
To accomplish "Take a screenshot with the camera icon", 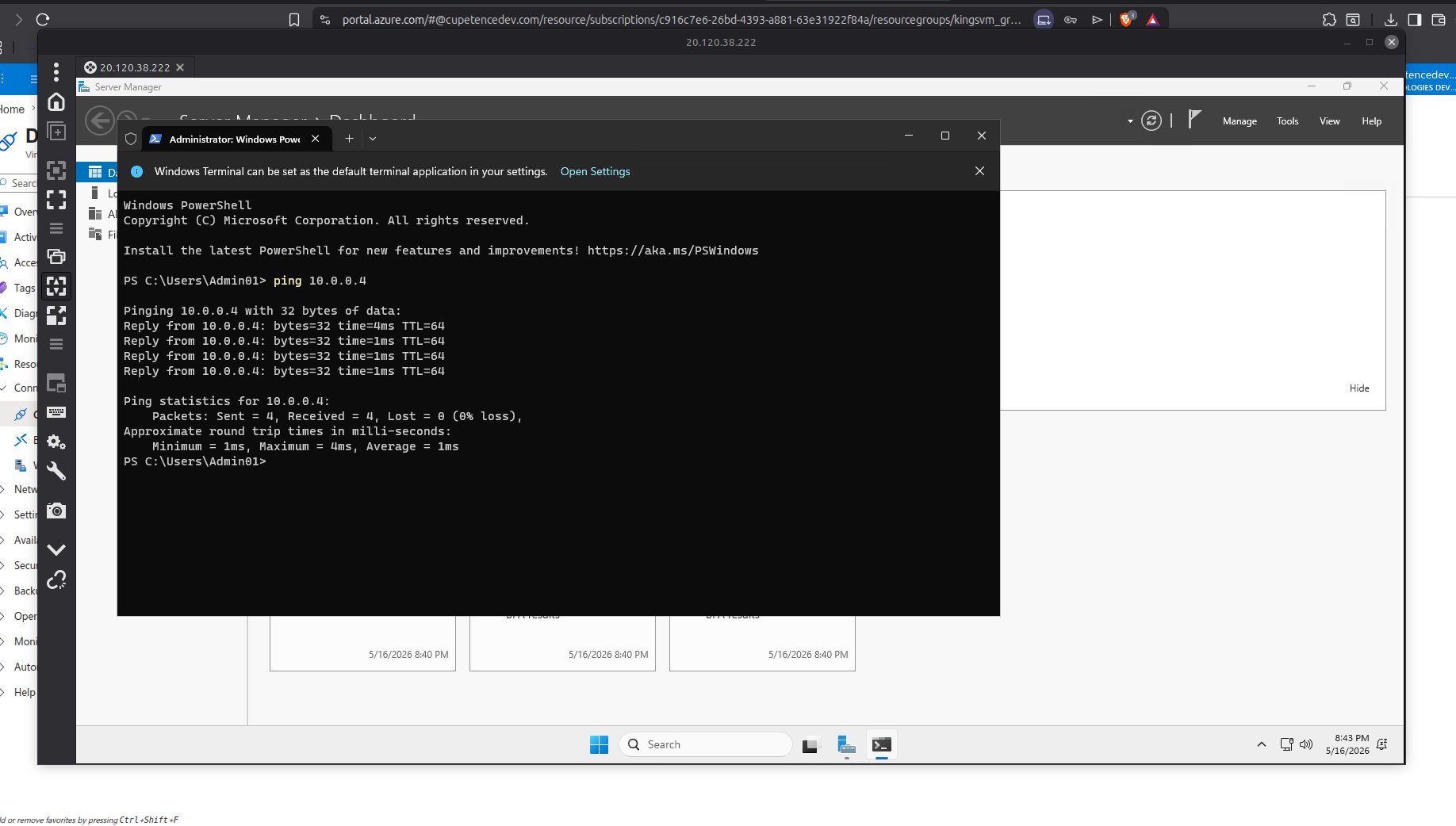I will point(56,511).
